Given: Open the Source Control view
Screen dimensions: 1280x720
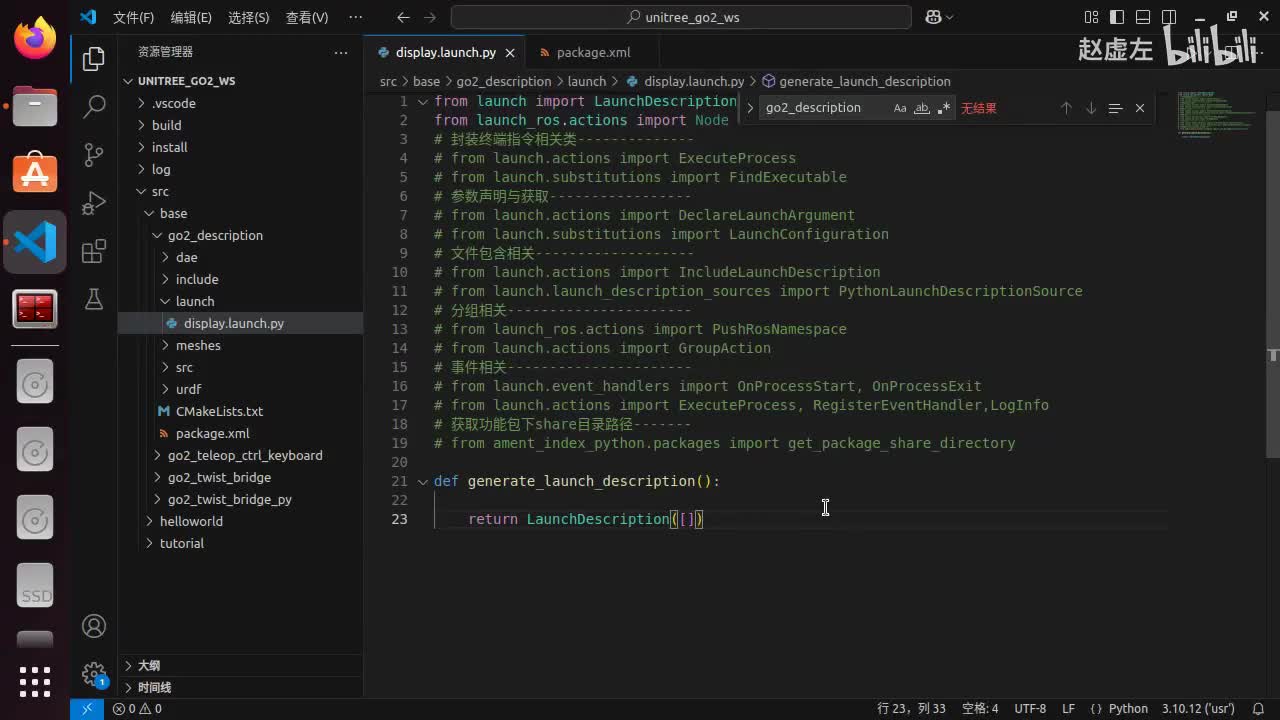Looking at the screenshot, I should tap(94, 154).
